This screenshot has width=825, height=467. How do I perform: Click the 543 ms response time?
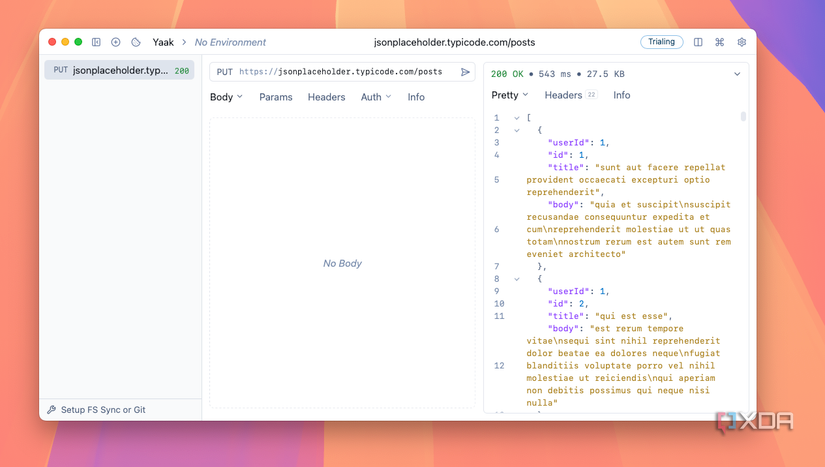pyautogui.click(x=555, y=74)
